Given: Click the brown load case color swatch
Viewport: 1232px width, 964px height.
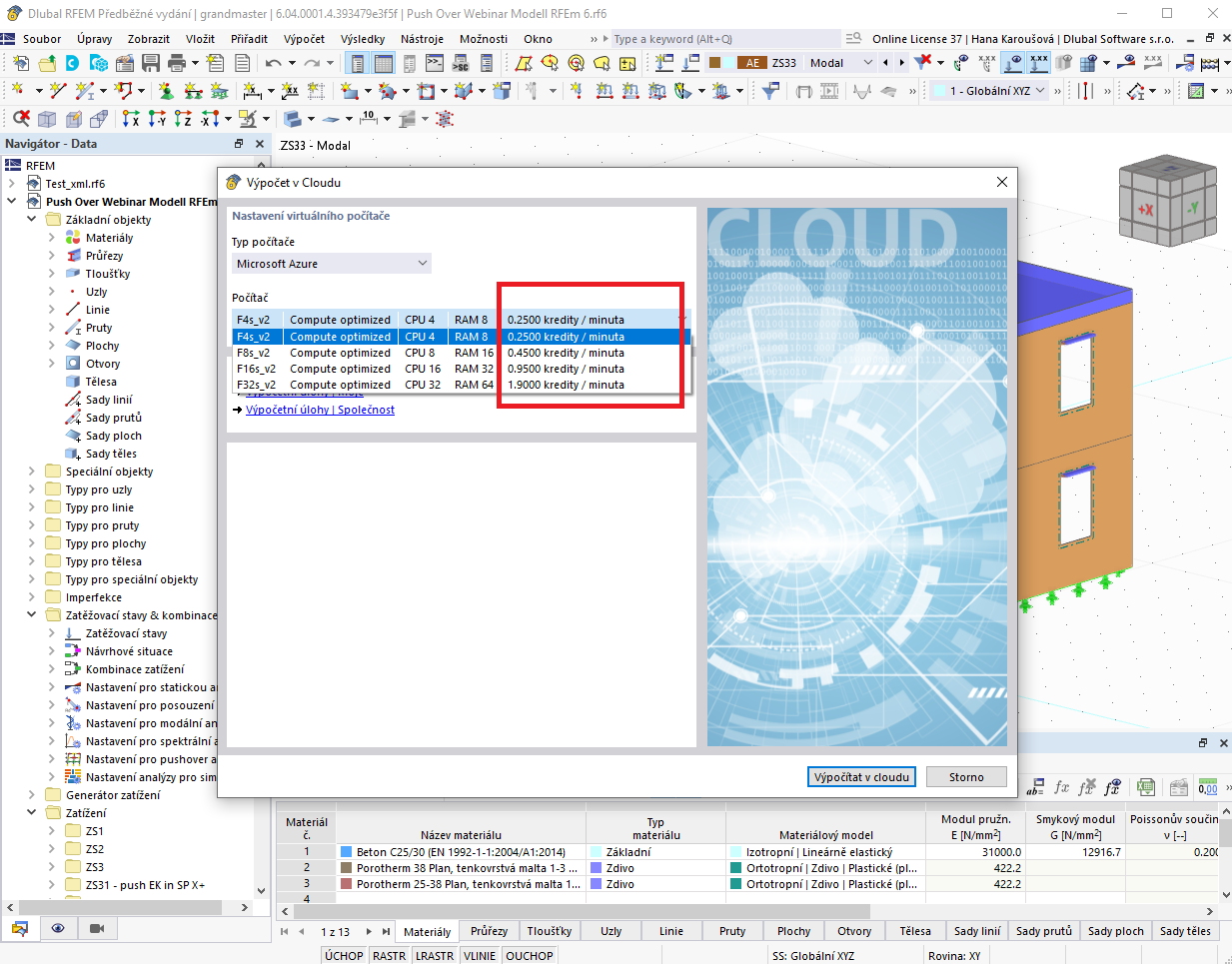Looking at the screenshot, I should click(715, 63).
